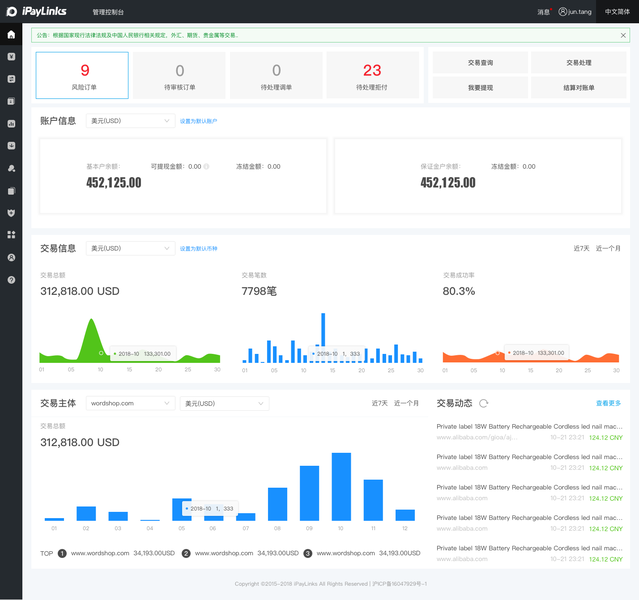Select the 风险订单 card showing 9
The width and height of the screenshot is (639, 600).
click(82, 75)
